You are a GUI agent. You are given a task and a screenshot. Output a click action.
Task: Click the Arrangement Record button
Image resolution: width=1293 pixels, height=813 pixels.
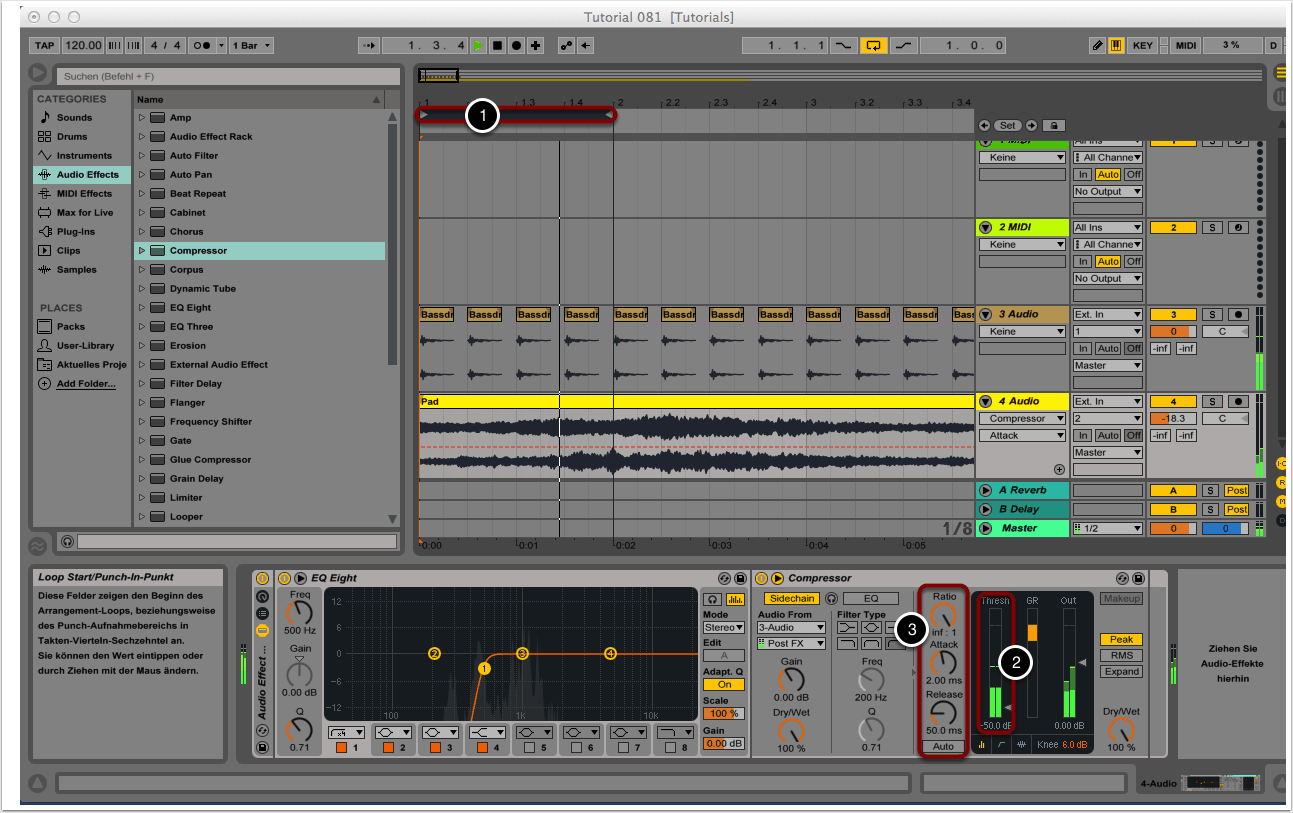coord(516,46)
